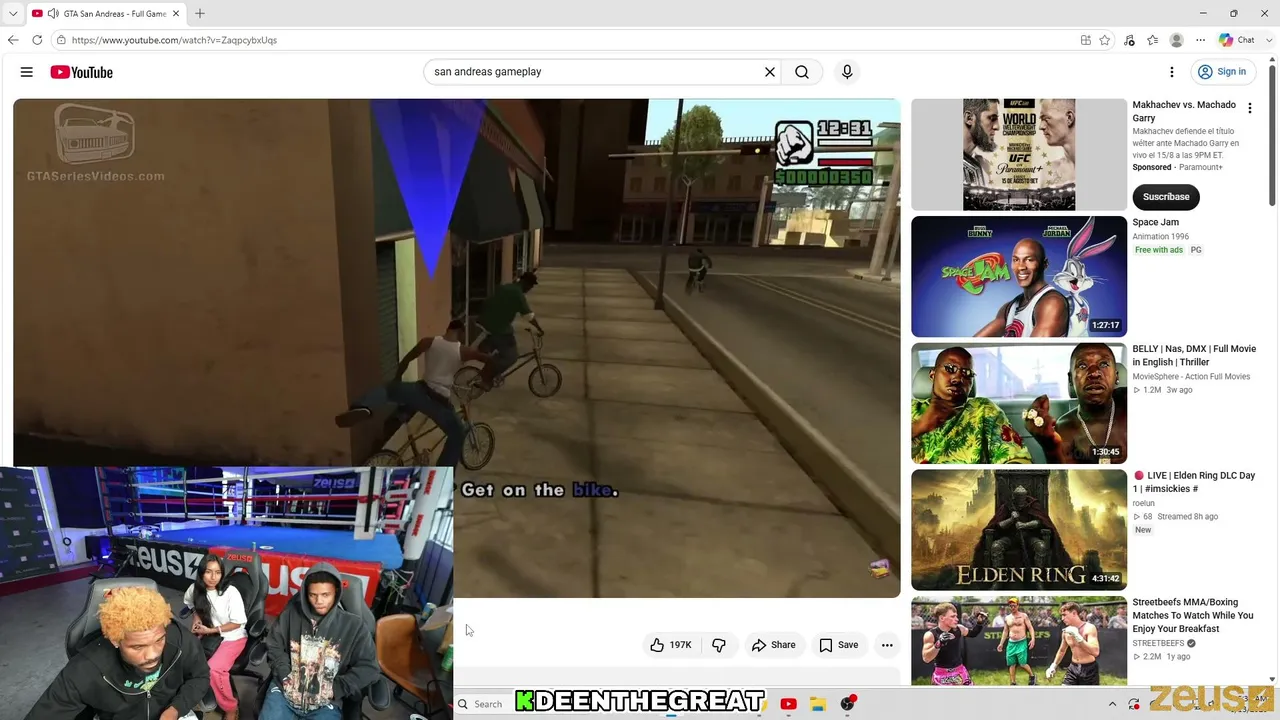This screenshot has height=720, width=1280.
Task: Submit search with the magnifier button
Action: pos(802,72)
